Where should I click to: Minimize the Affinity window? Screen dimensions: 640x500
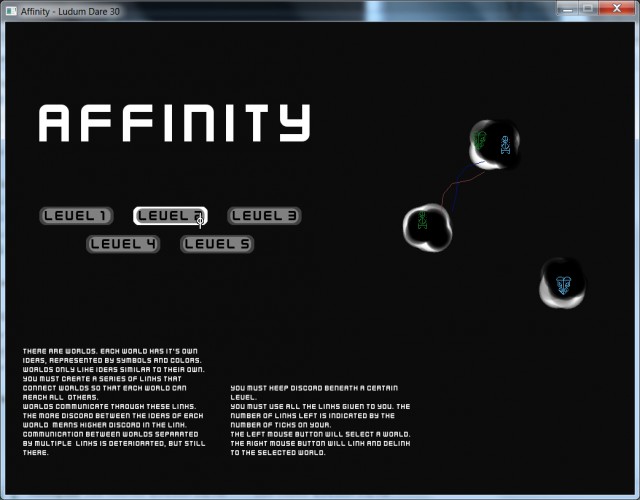[567, 8]
